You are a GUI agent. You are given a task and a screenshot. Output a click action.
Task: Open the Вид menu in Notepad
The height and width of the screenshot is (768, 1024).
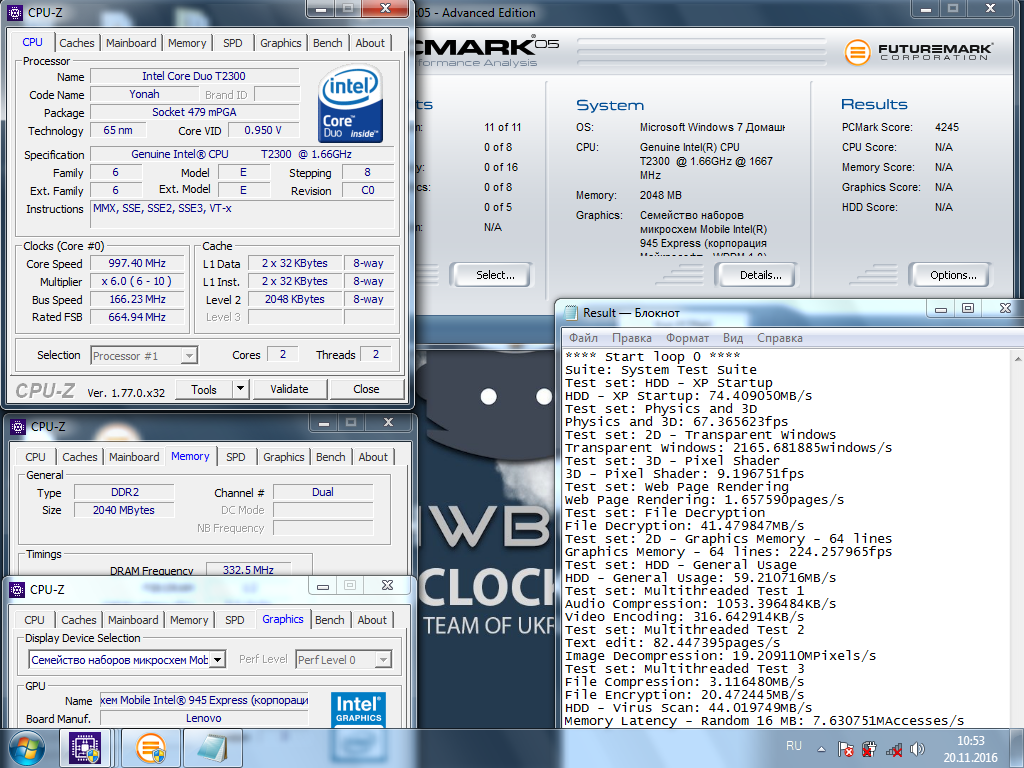pos(733,338)
